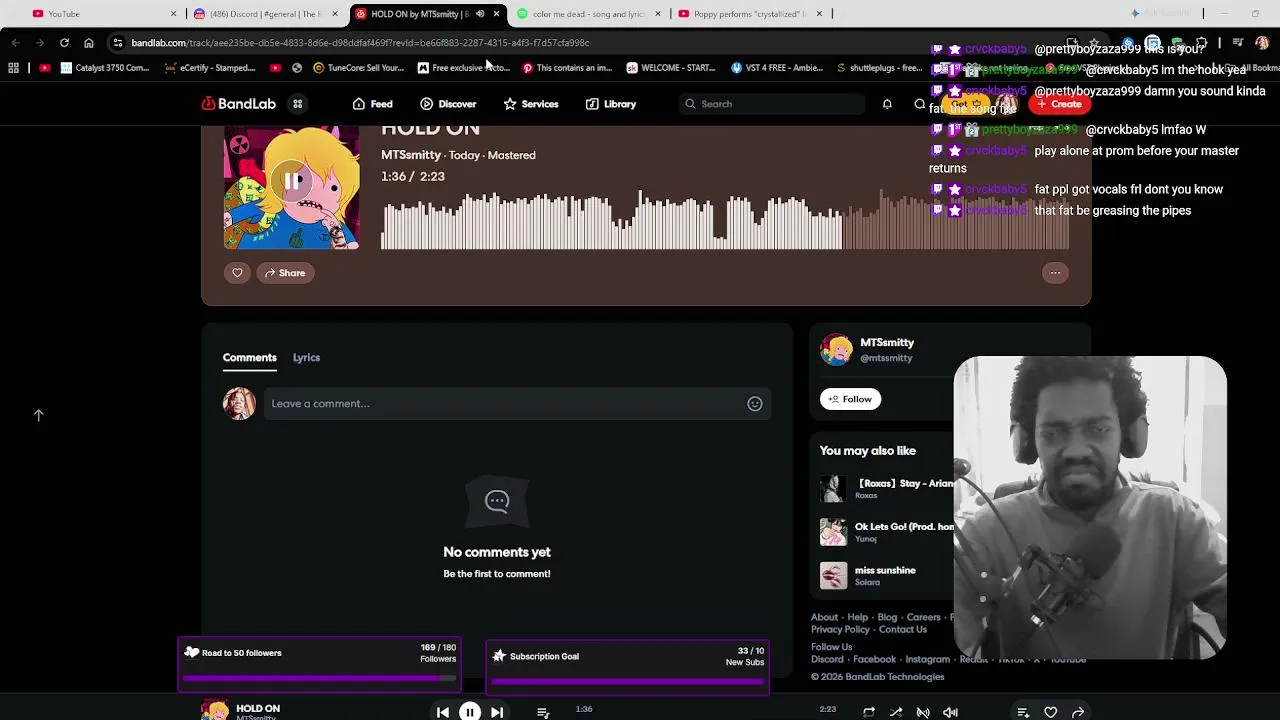Go to the browser home page
Viewport: 1280px width, 720px height.
click(x=89, y=43)
